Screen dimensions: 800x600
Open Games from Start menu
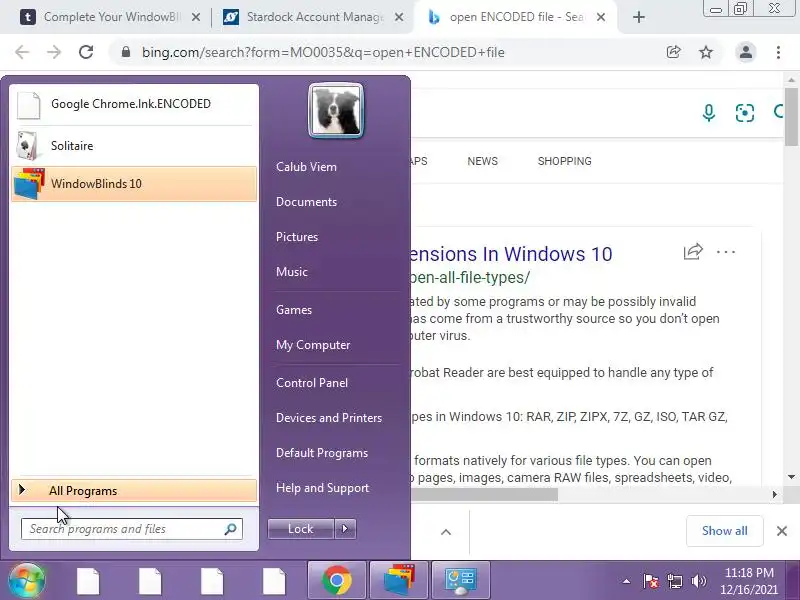tap(294, 310)
